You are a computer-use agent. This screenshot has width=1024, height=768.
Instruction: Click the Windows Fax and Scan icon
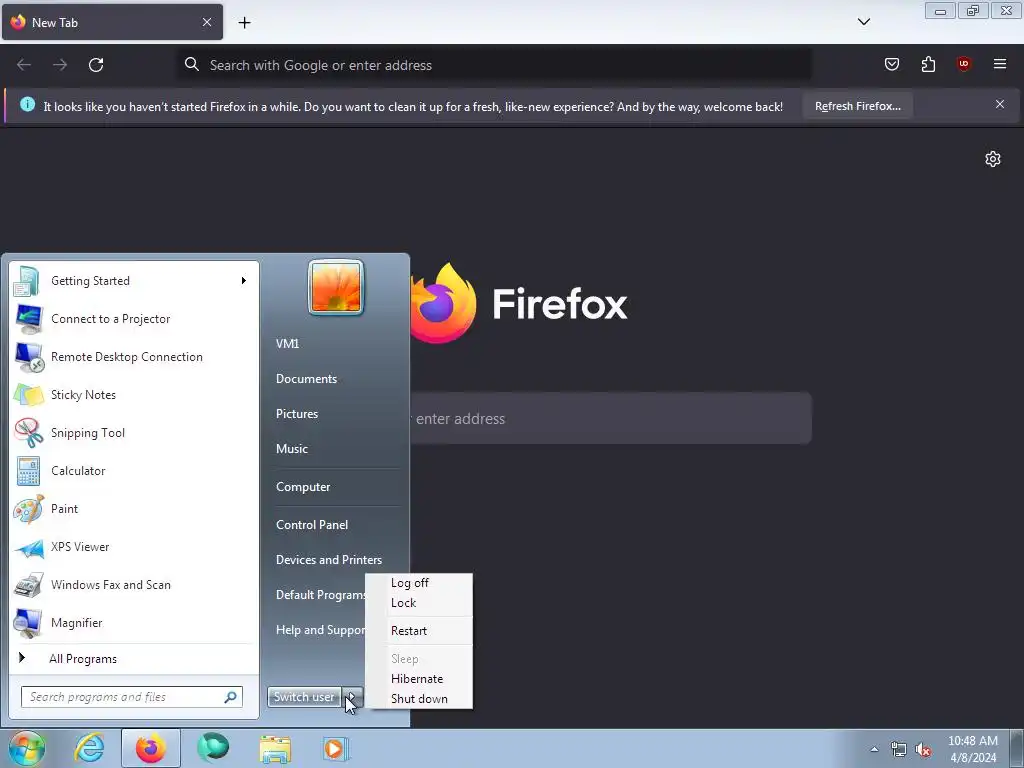coord(28,585)
